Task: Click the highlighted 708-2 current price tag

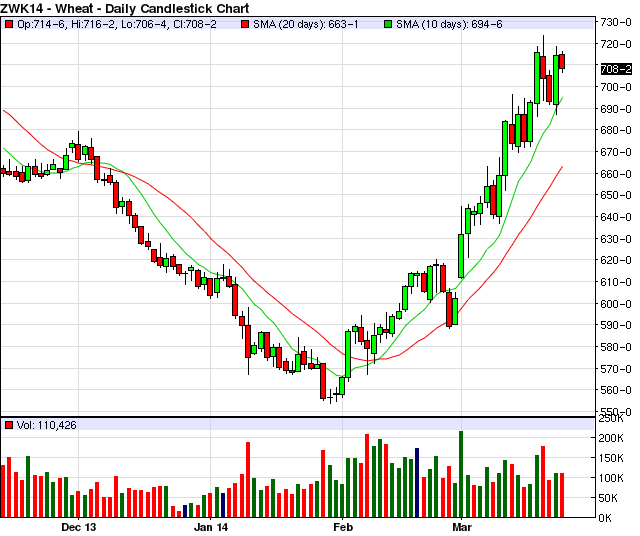Action: click(x=616, y=69)
